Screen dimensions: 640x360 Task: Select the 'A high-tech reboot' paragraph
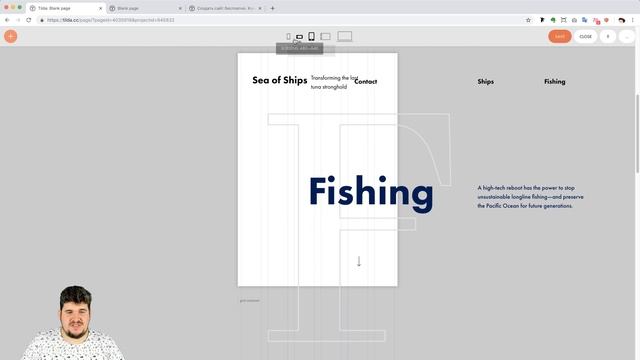point(530,197)
